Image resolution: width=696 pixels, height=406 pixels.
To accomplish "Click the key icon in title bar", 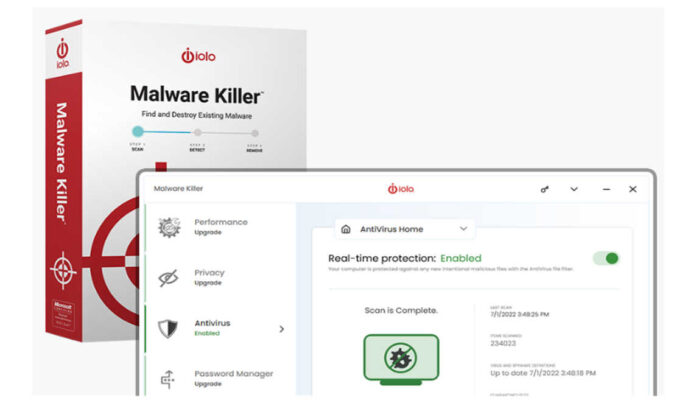I will tap(544, 189).
